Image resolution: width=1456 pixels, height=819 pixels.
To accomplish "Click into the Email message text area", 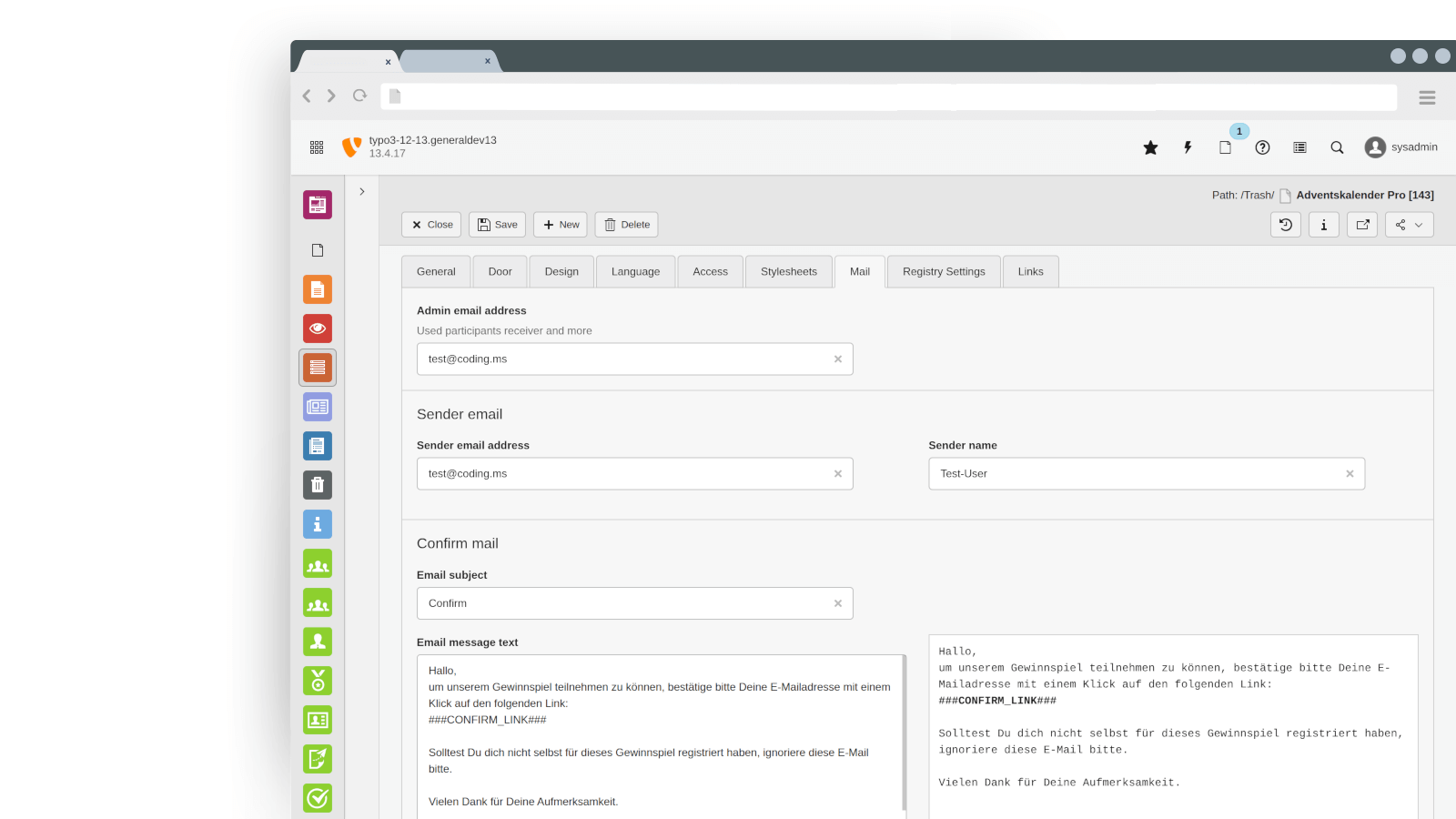I will 660,736.
